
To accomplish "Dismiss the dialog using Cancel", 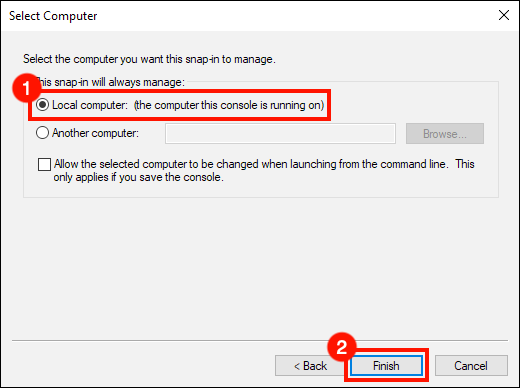I will 471,366.
